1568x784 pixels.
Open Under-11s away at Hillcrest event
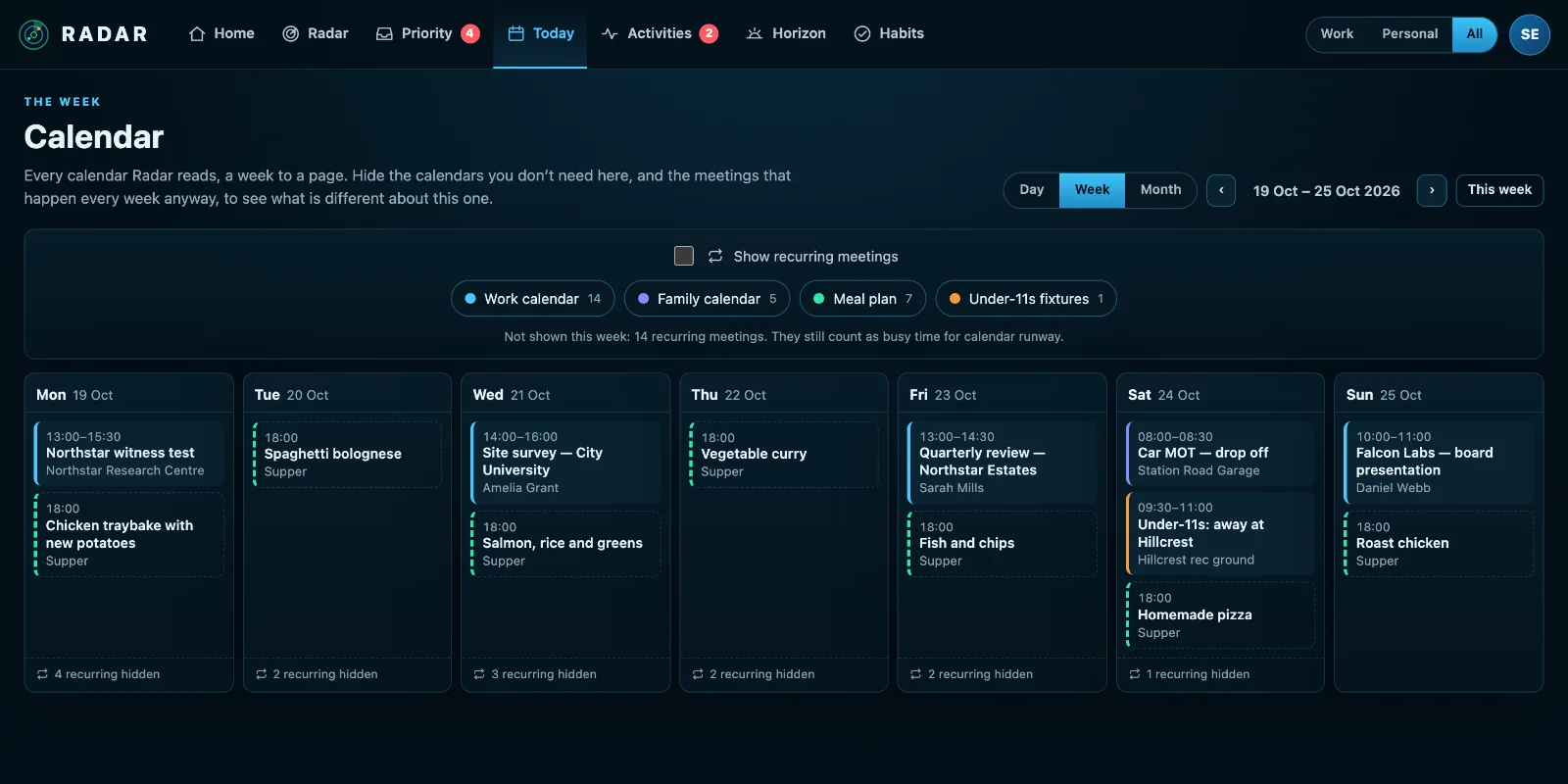(1221, 533)
